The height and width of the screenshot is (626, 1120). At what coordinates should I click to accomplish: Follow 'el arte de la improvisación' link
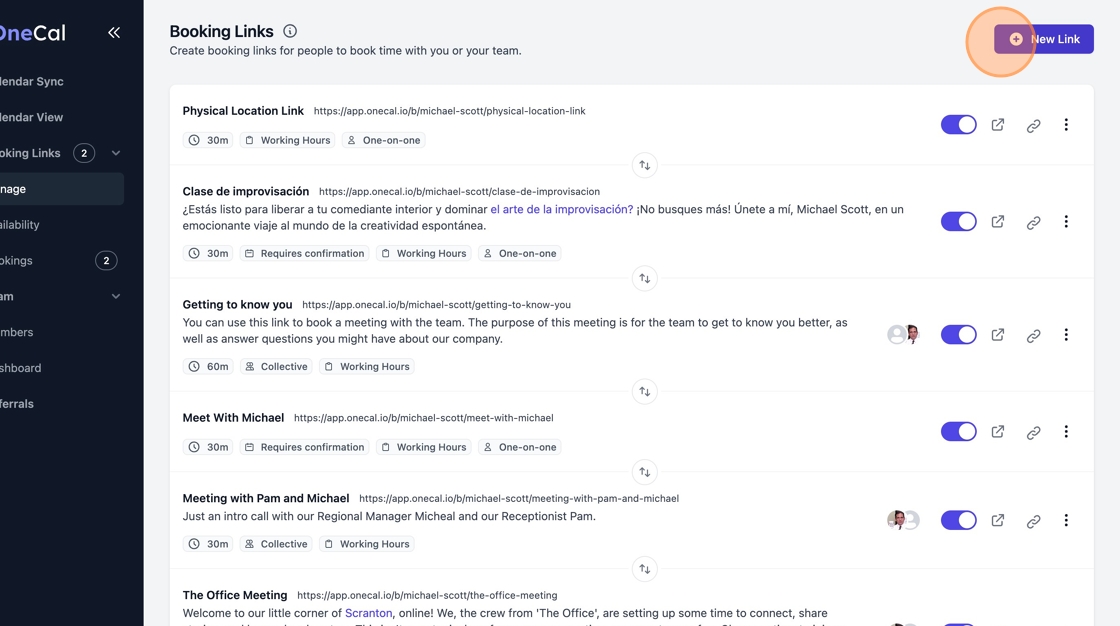click(x=561, y=210)
